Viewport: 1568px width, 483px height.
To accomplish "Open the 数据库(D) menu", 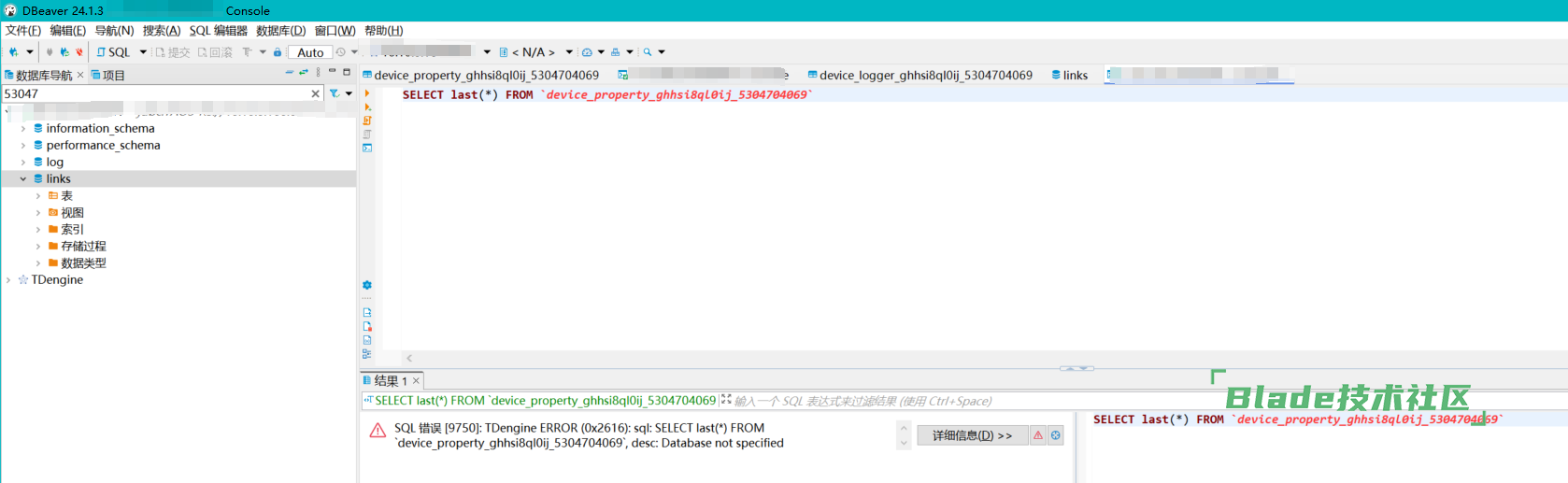I will (x=280, y=31).
